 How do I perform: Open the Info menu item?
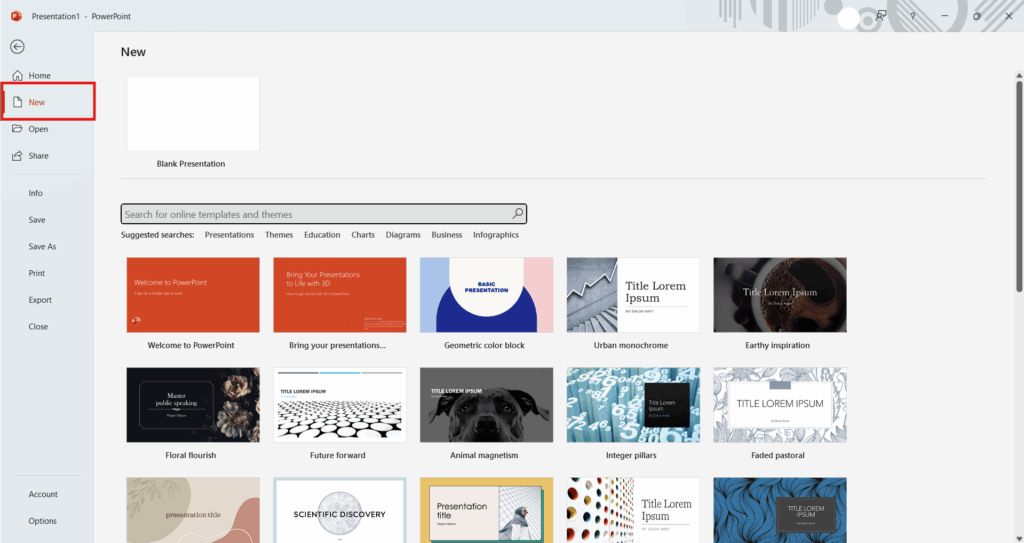[36, 193]
